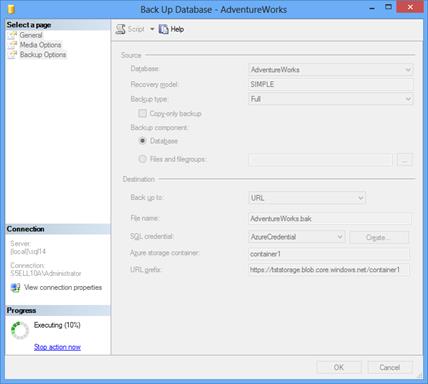Select the Files and filegroups radio button
This screenshot has width=428, height=384.
point(142,159)
